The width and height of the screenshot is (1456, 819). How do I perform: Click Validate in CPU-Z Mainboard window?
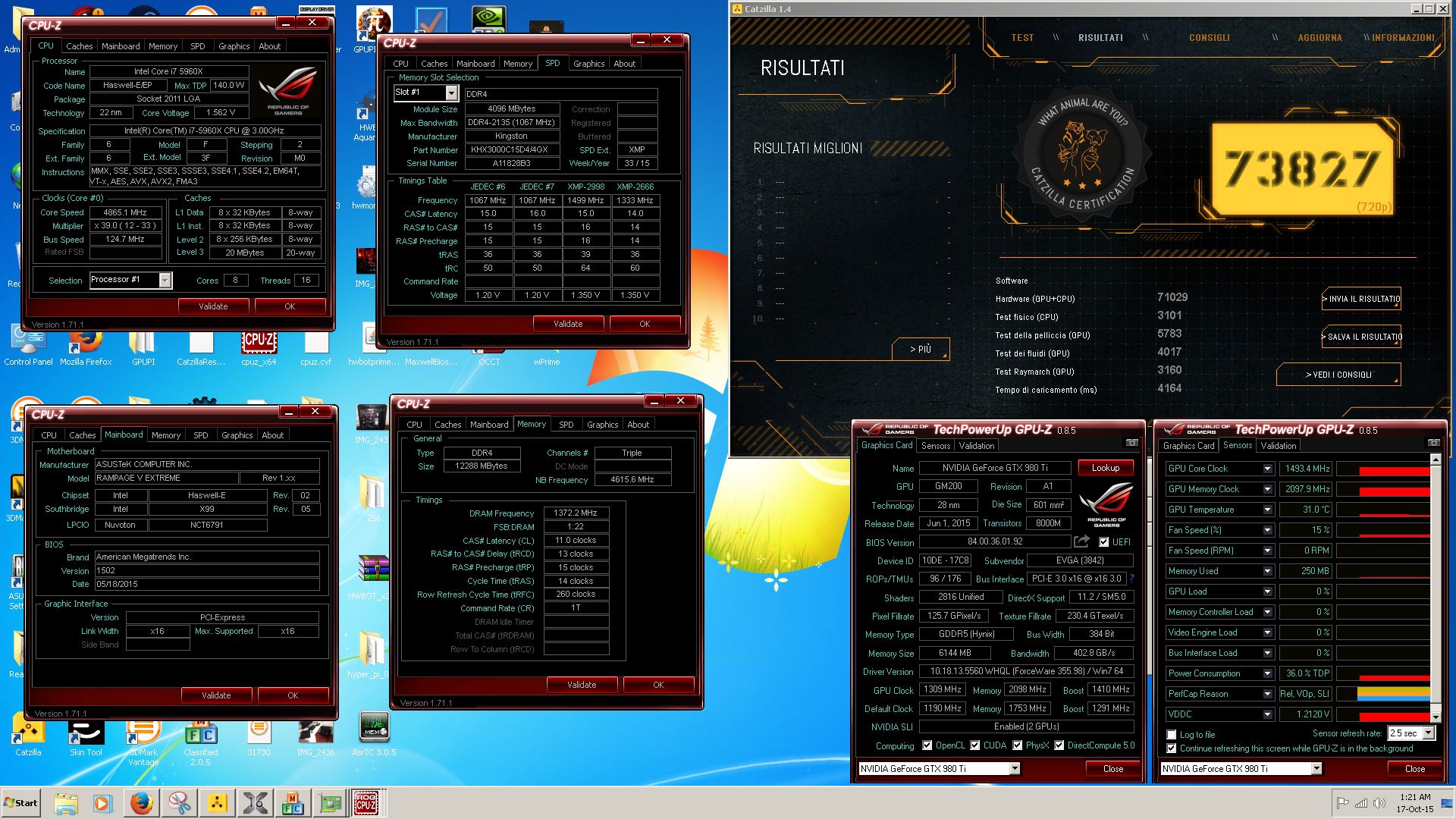click(x=216, y=695)
